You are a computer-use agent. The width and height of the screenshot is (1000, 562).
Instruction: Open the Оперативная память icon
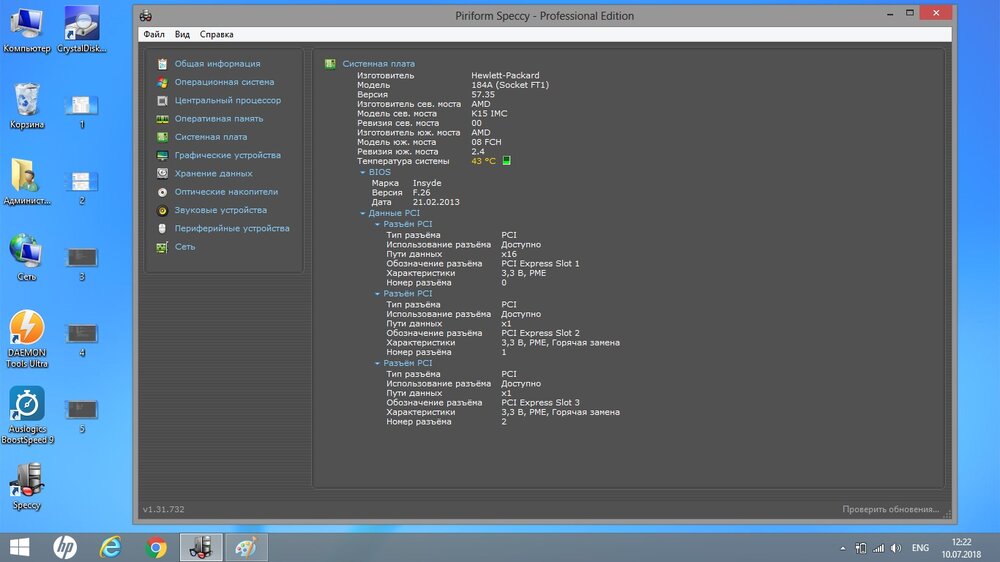(x=162, y=119)
